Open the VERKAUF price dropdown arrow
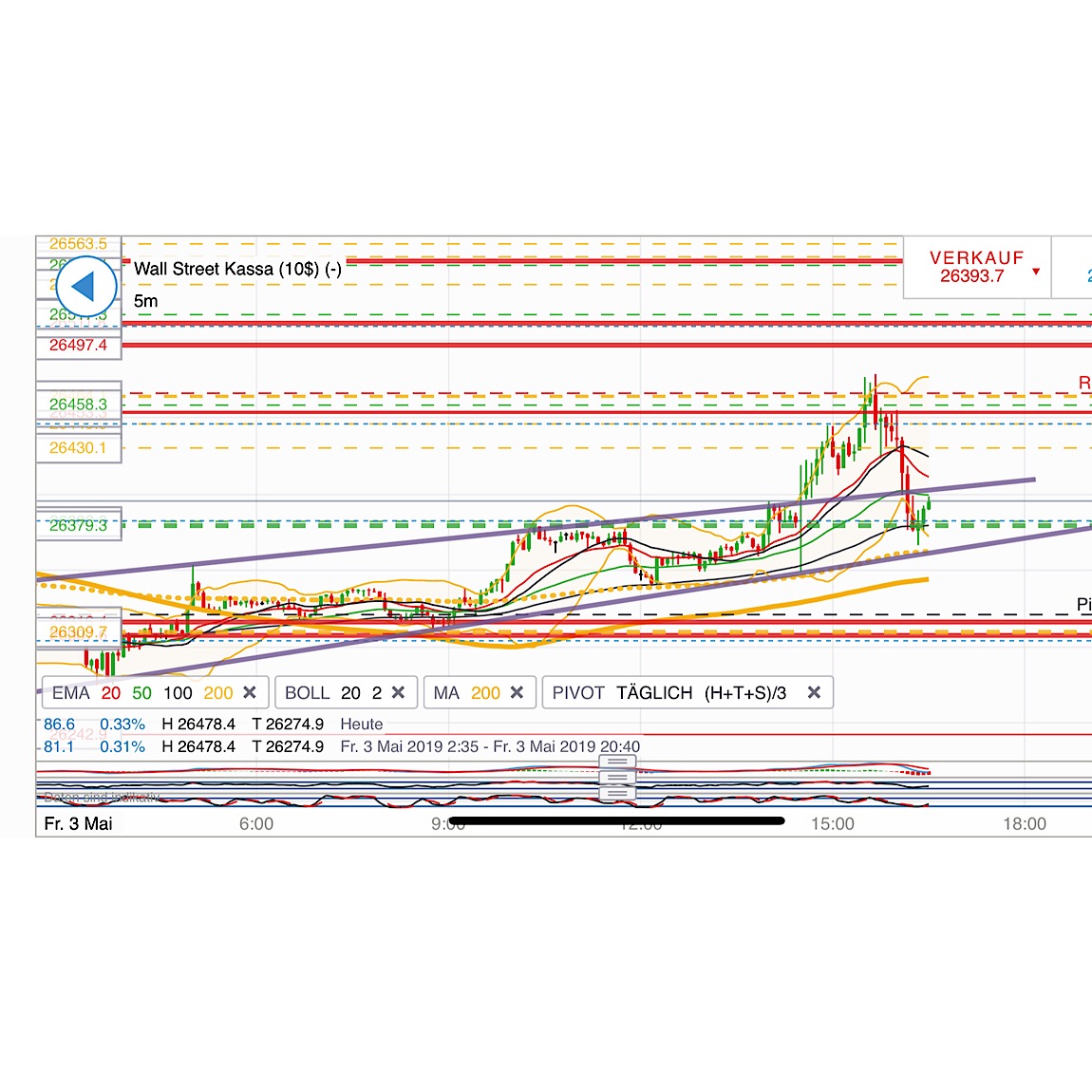The height and width of the screenshot is (1092, 1092). coord(1035,271)
